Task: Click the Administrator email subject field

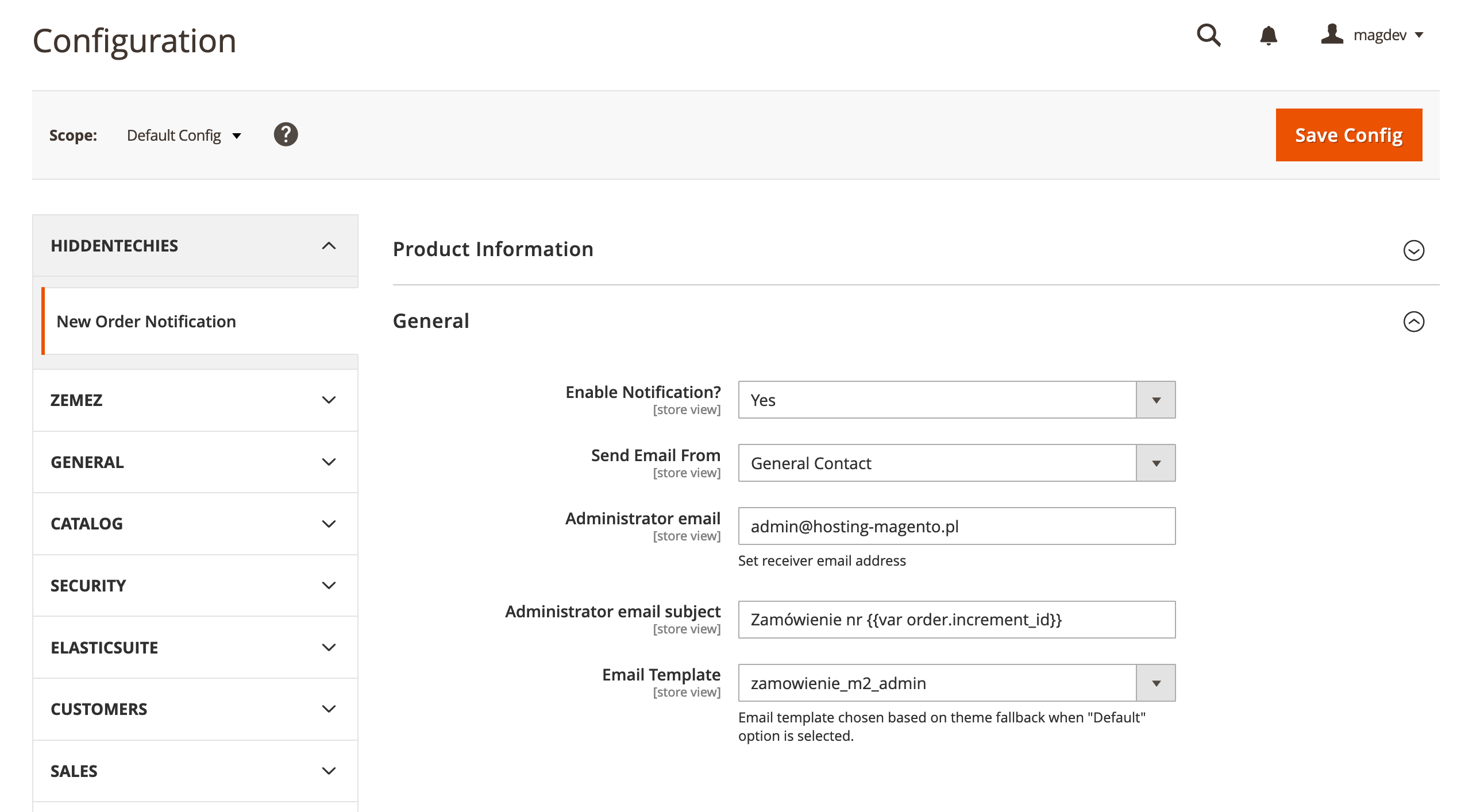Action: click(956, 620)
